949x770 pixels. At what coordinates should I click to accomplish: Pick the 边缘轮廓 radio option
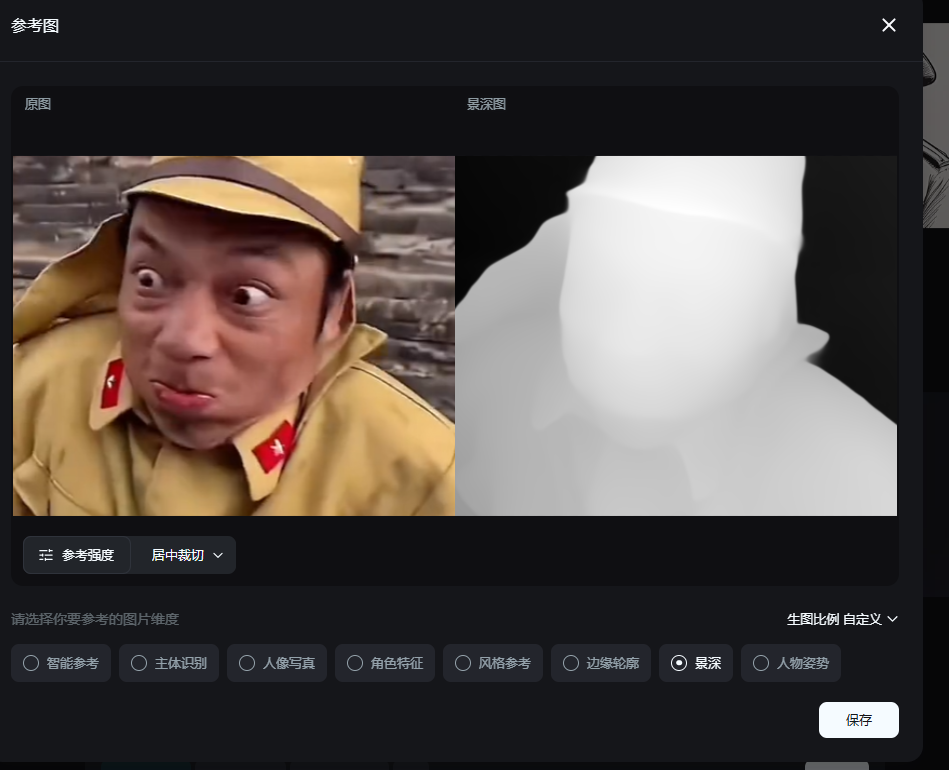(x=601, y=663)
